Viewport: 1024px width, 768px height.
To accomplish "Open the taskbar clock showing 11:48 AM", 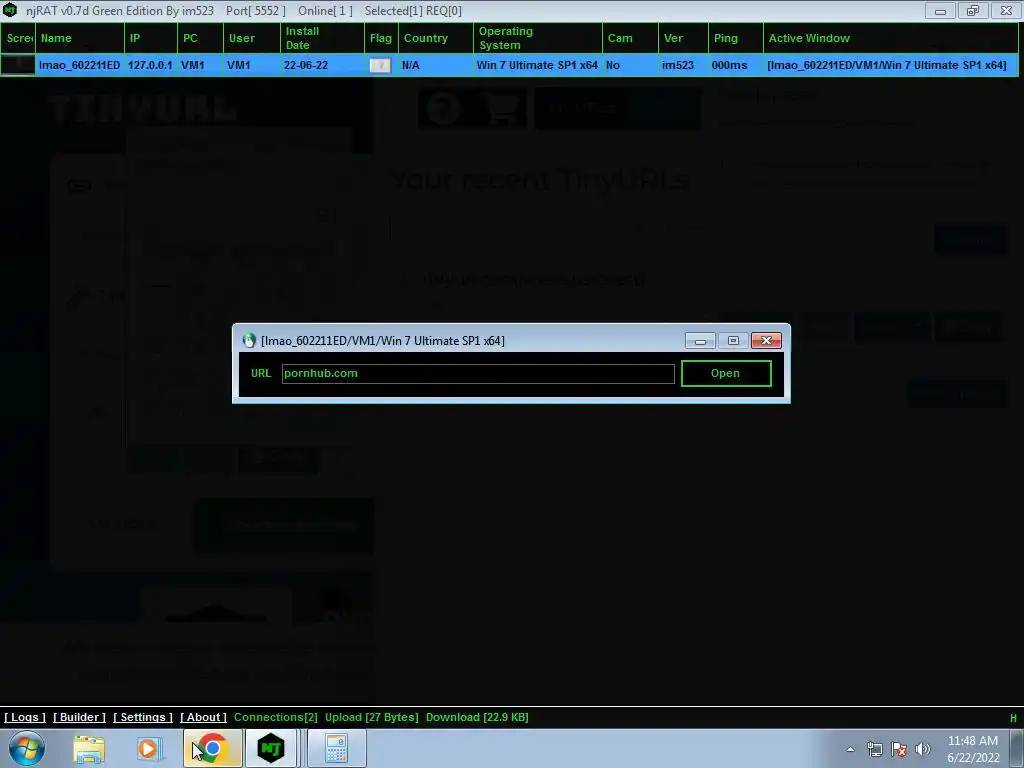I will [973, 749].
